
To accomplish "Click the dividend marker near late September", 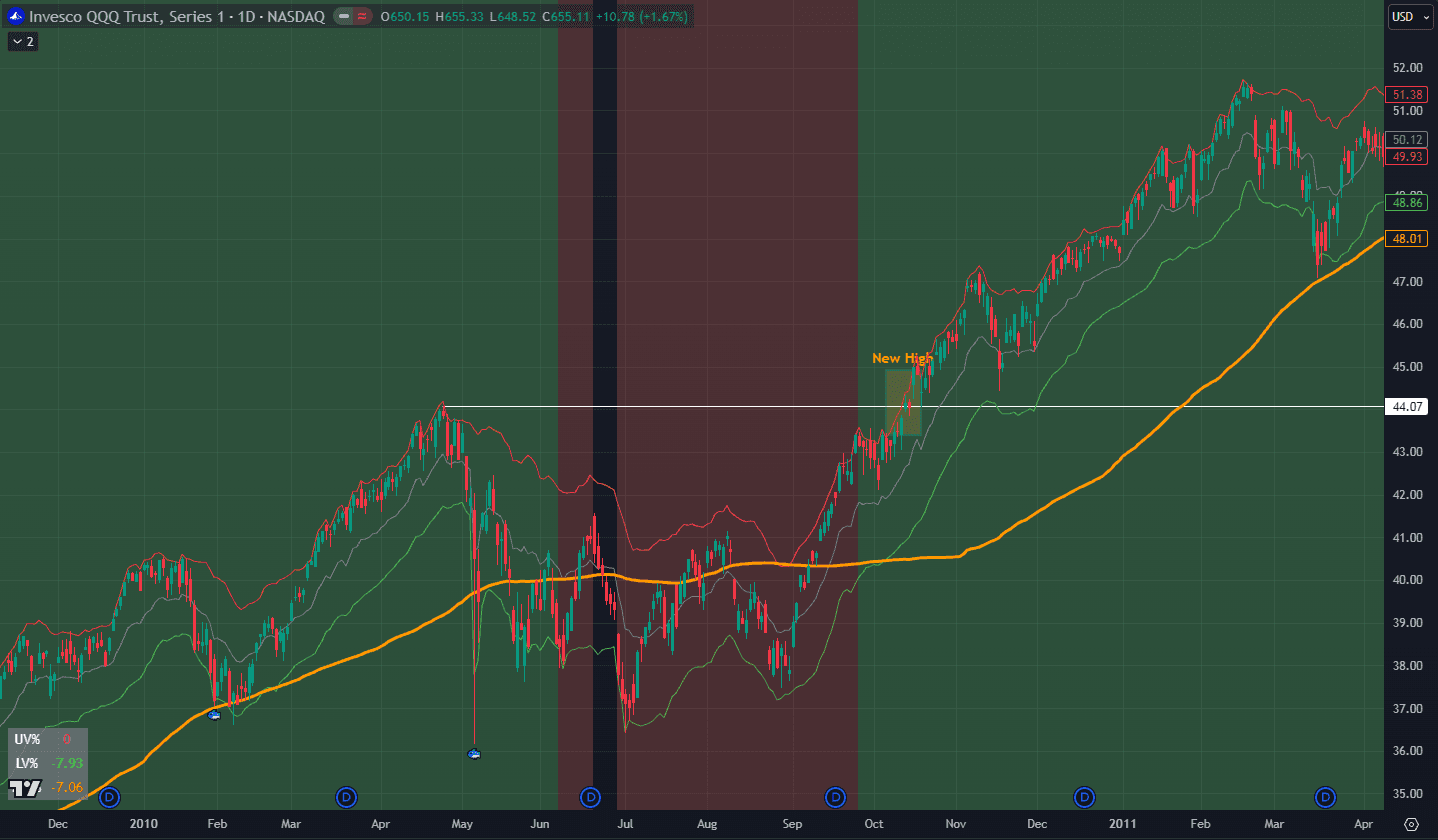I will (835, 797).
